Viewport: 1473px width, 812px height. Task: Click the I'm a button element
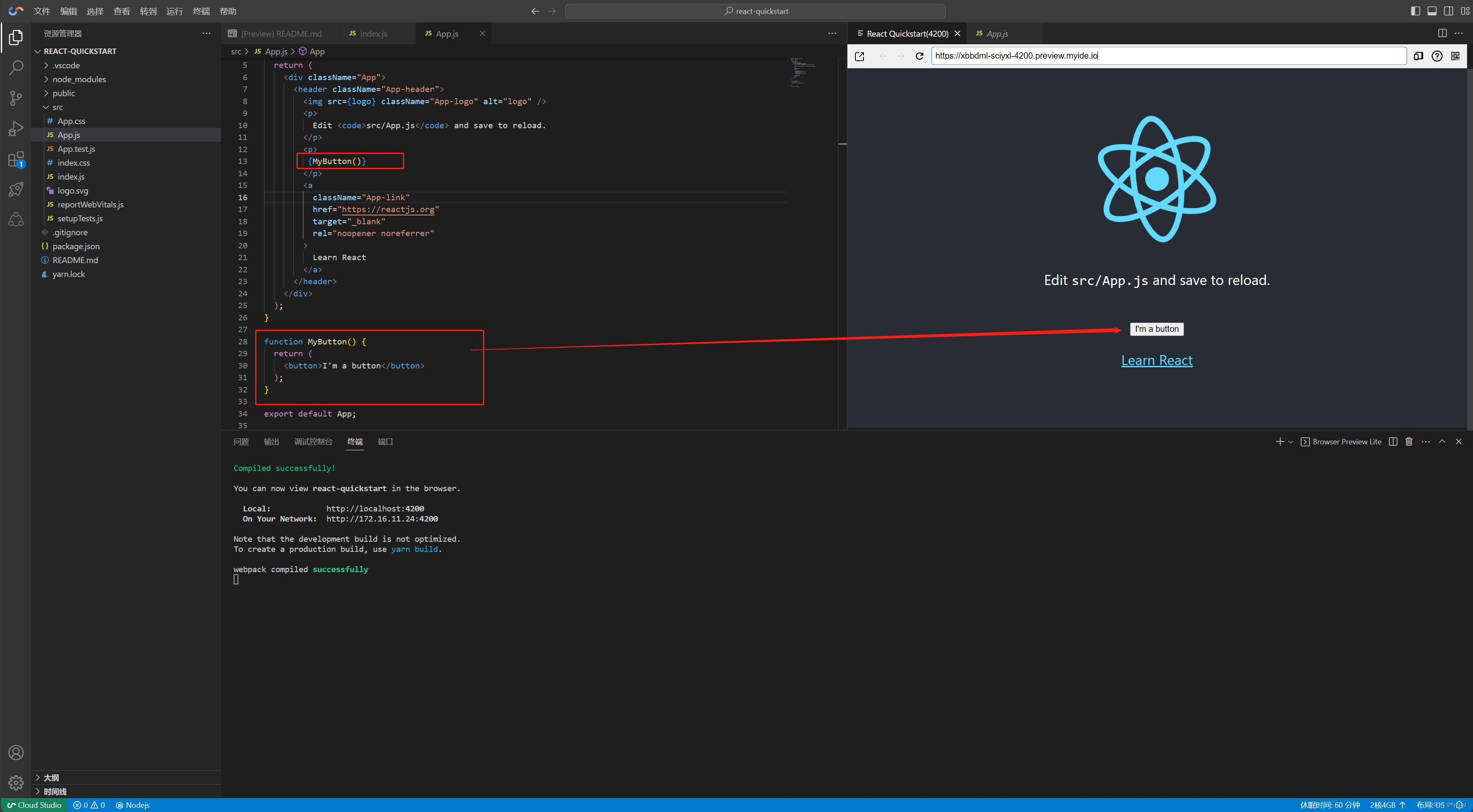point(1156,328)
